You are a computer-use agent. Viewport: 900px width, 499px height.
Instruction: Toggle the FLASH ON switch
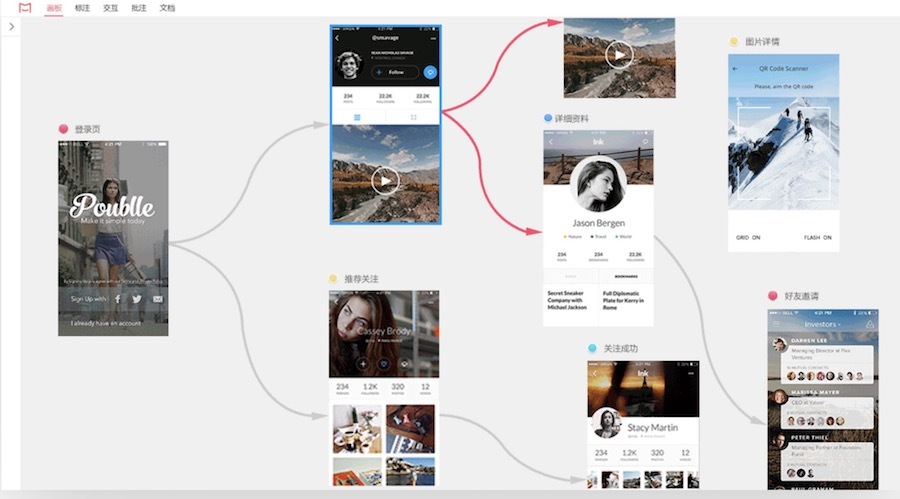pyautogui.click(x=817, y=237)
